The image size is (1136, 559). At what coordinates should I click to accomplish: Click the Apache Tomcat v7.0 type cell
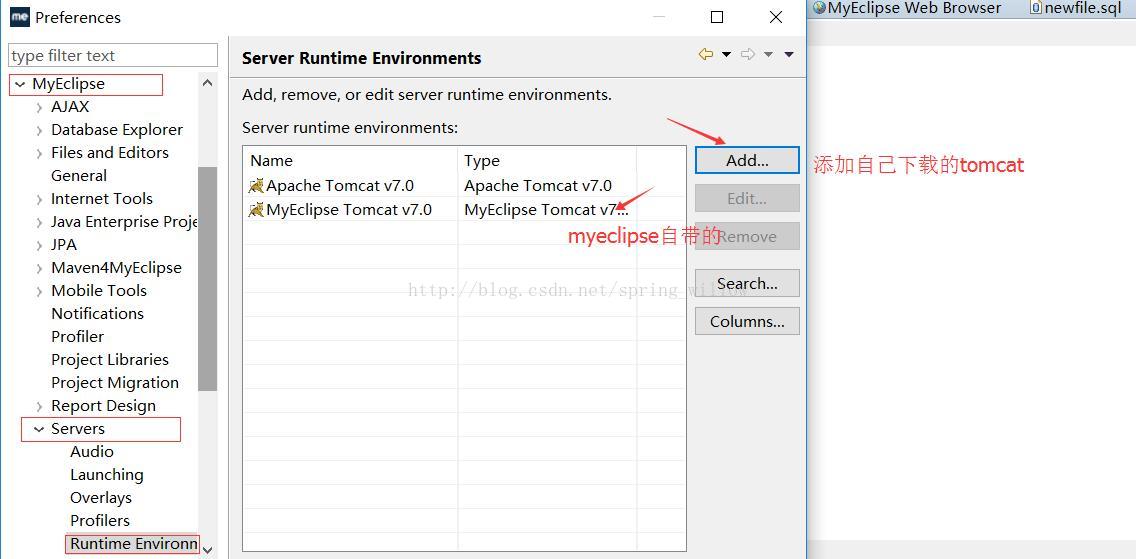(538, 186)
